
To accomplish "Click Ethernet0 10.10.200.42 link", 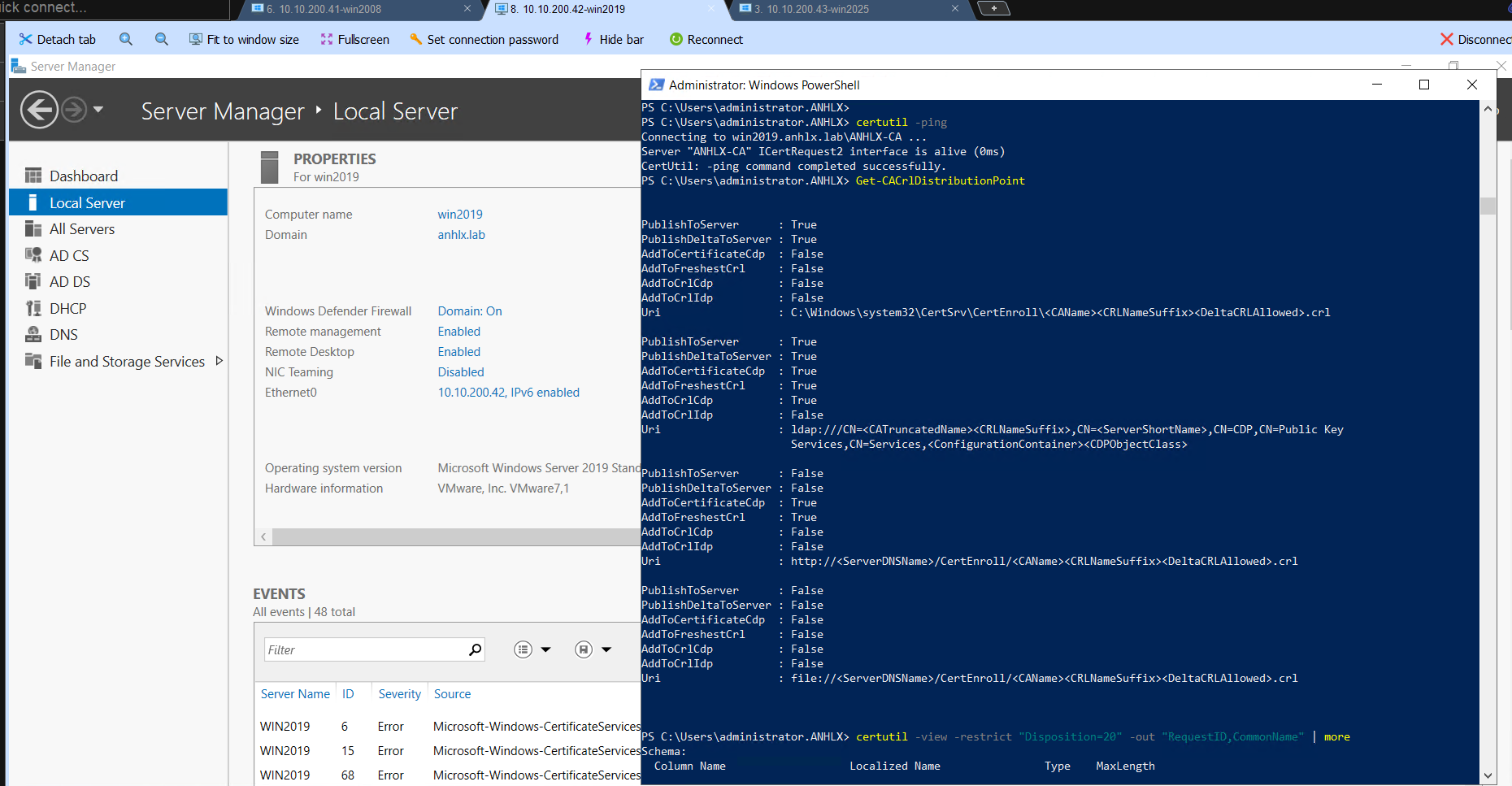I will coord(509,393).
